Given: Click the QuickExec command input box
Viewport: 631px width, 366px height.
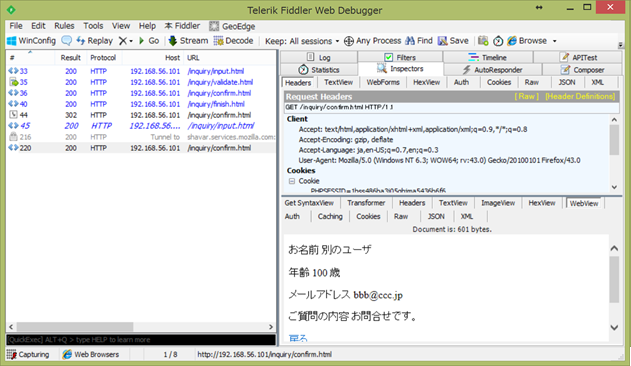Looking at the screenshot, I should click(141, 340).
